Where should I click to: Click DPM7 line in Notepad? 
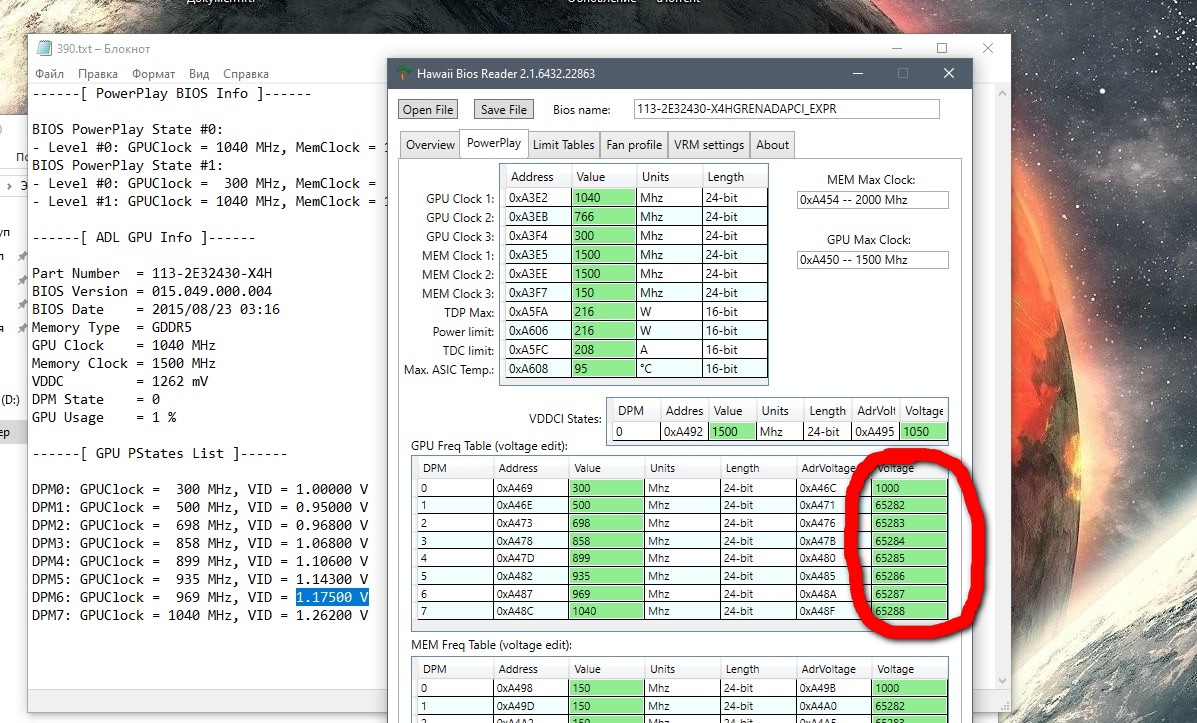(200, 615)
